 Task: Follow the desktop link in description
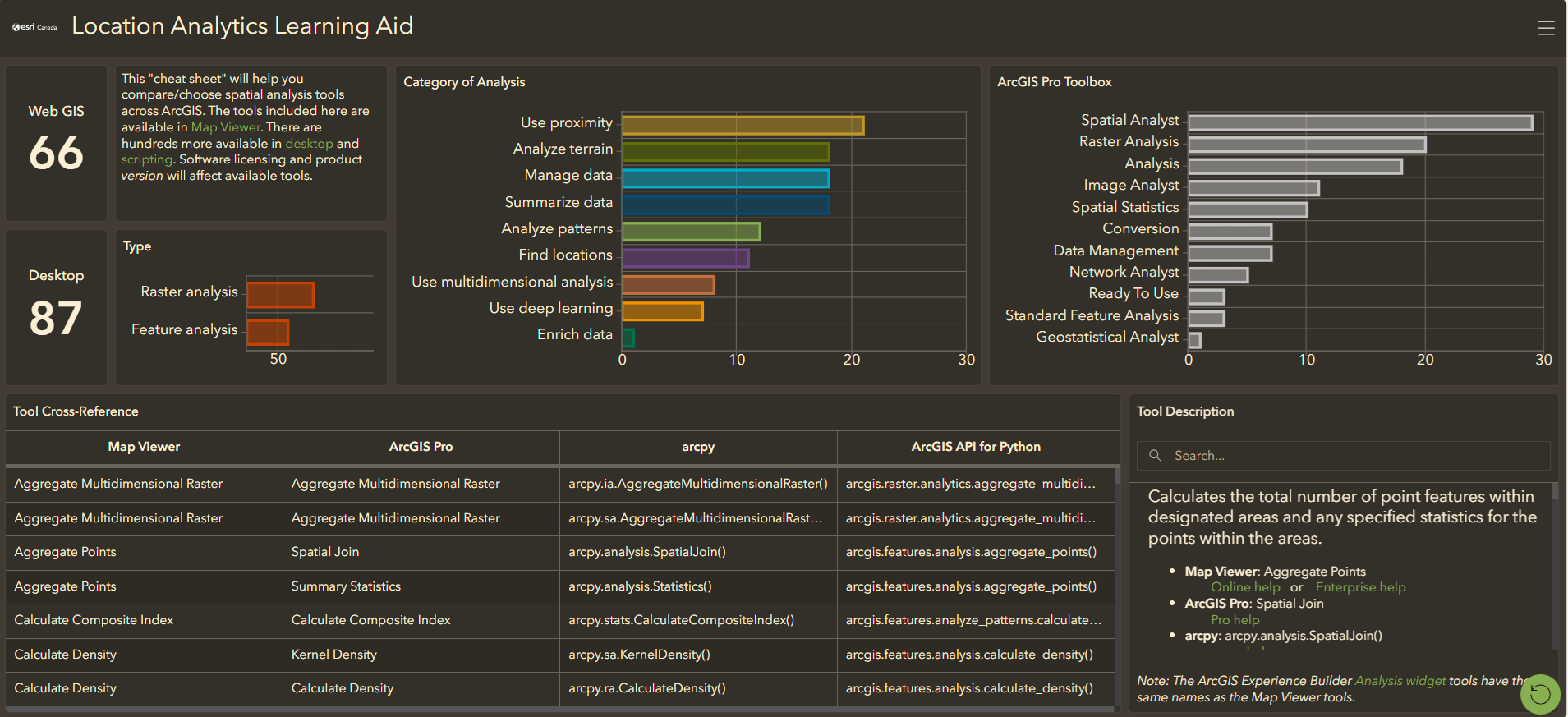click(309, 144)
